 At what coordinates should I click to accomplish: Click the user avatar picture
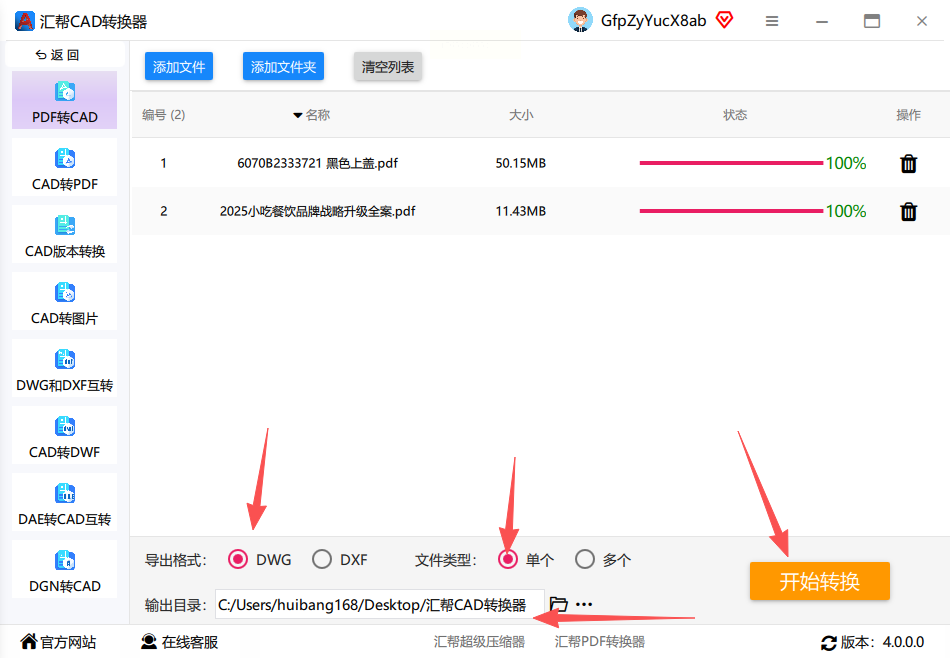(580, 20)
